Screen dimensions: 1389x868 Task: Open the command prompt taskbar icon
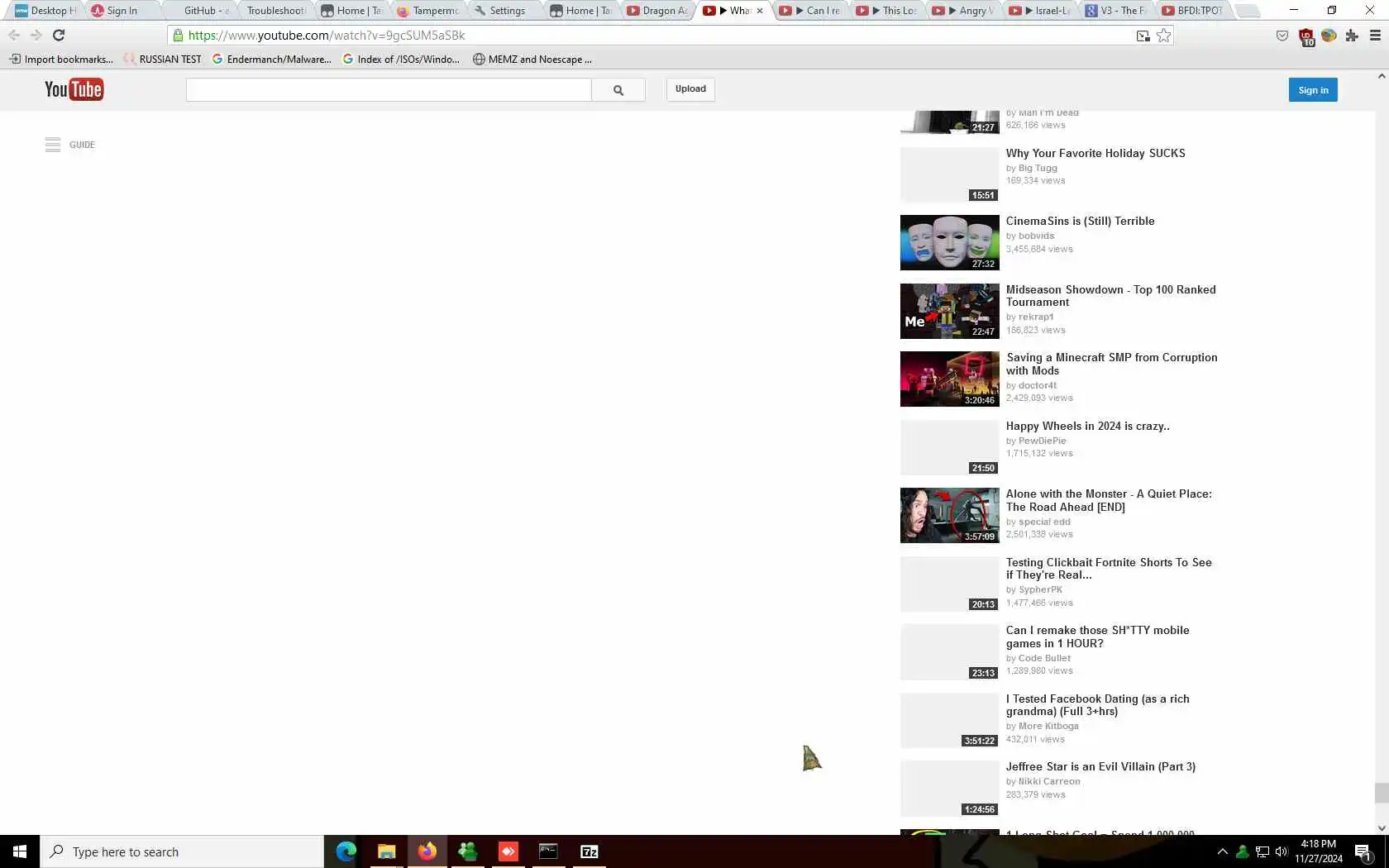click(548, 851)
